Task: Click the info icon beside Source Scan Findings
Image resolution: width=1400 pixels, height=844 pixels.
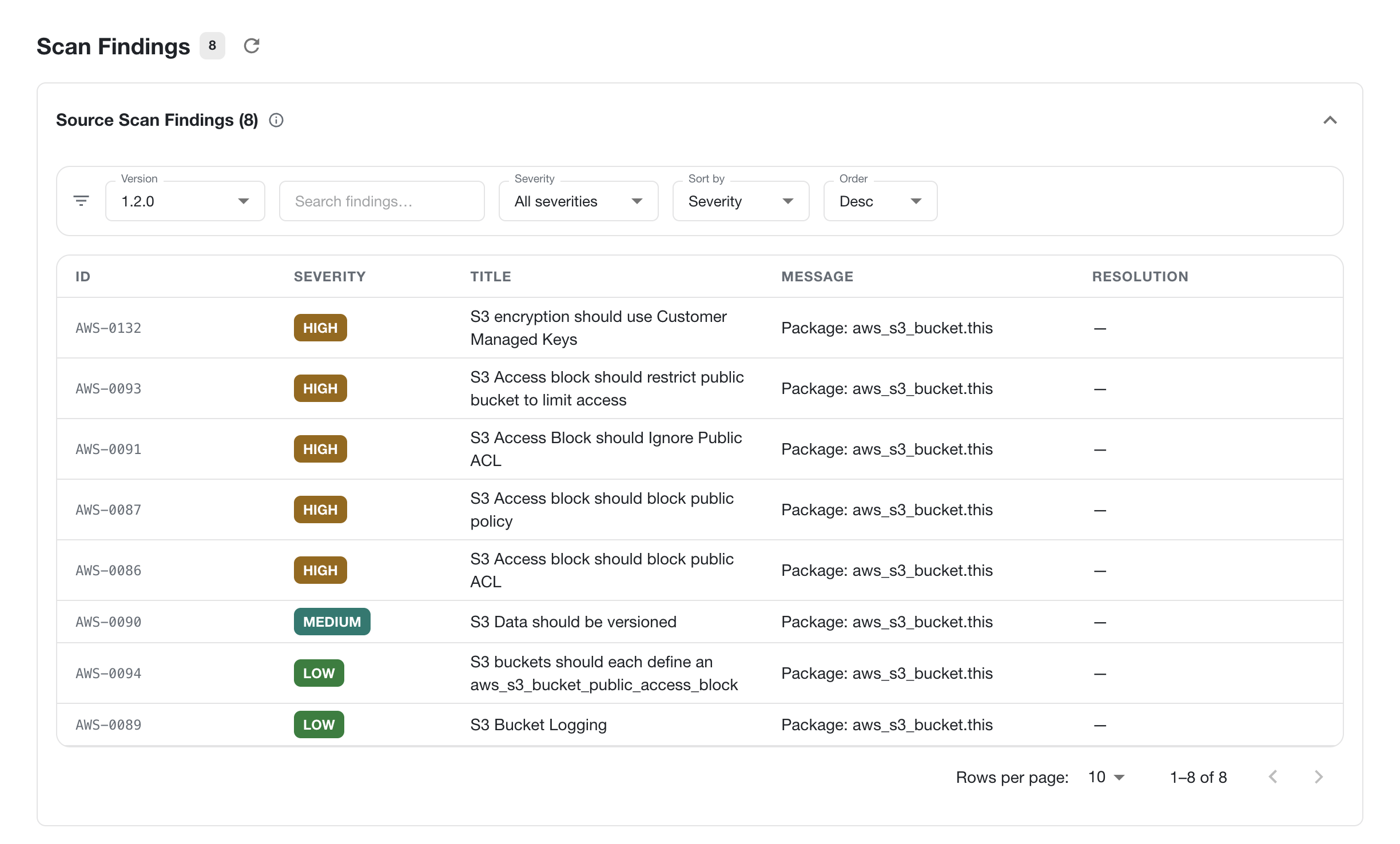Action: 276,120
